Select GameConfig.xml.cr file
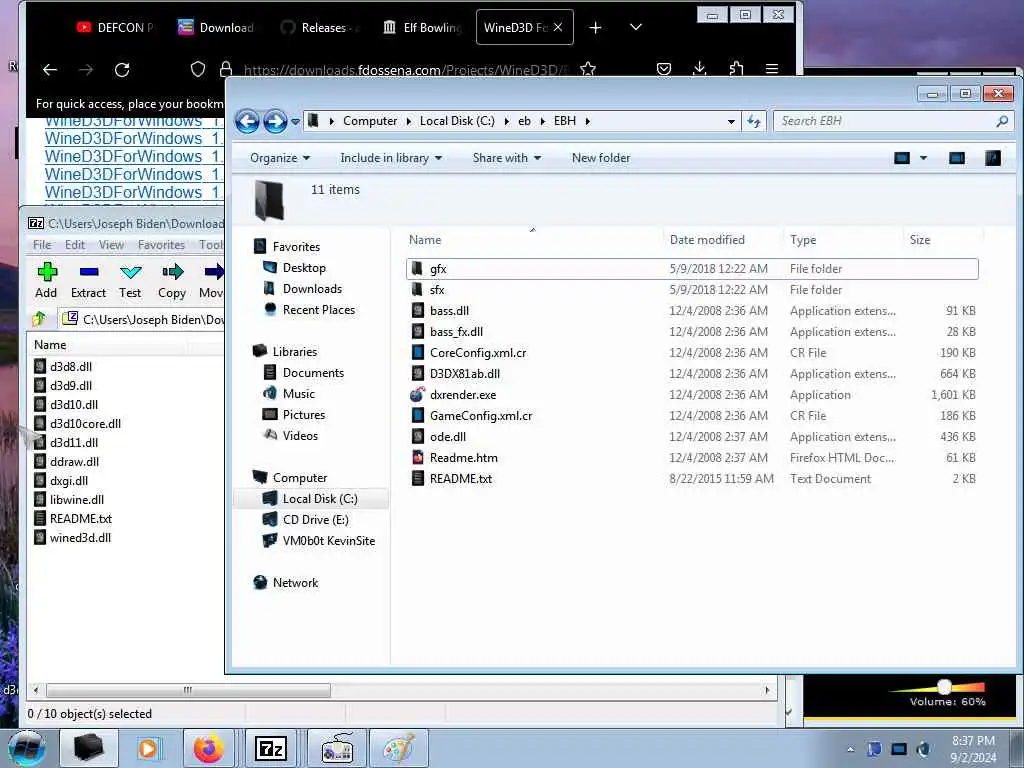 click(692, 415)
